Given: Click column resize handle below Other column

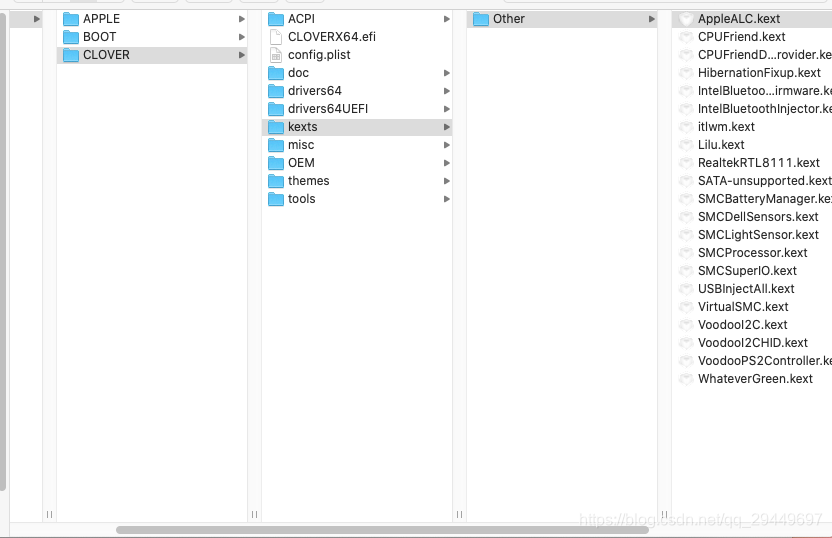Looking at the screenshot, I should point(664,515).
